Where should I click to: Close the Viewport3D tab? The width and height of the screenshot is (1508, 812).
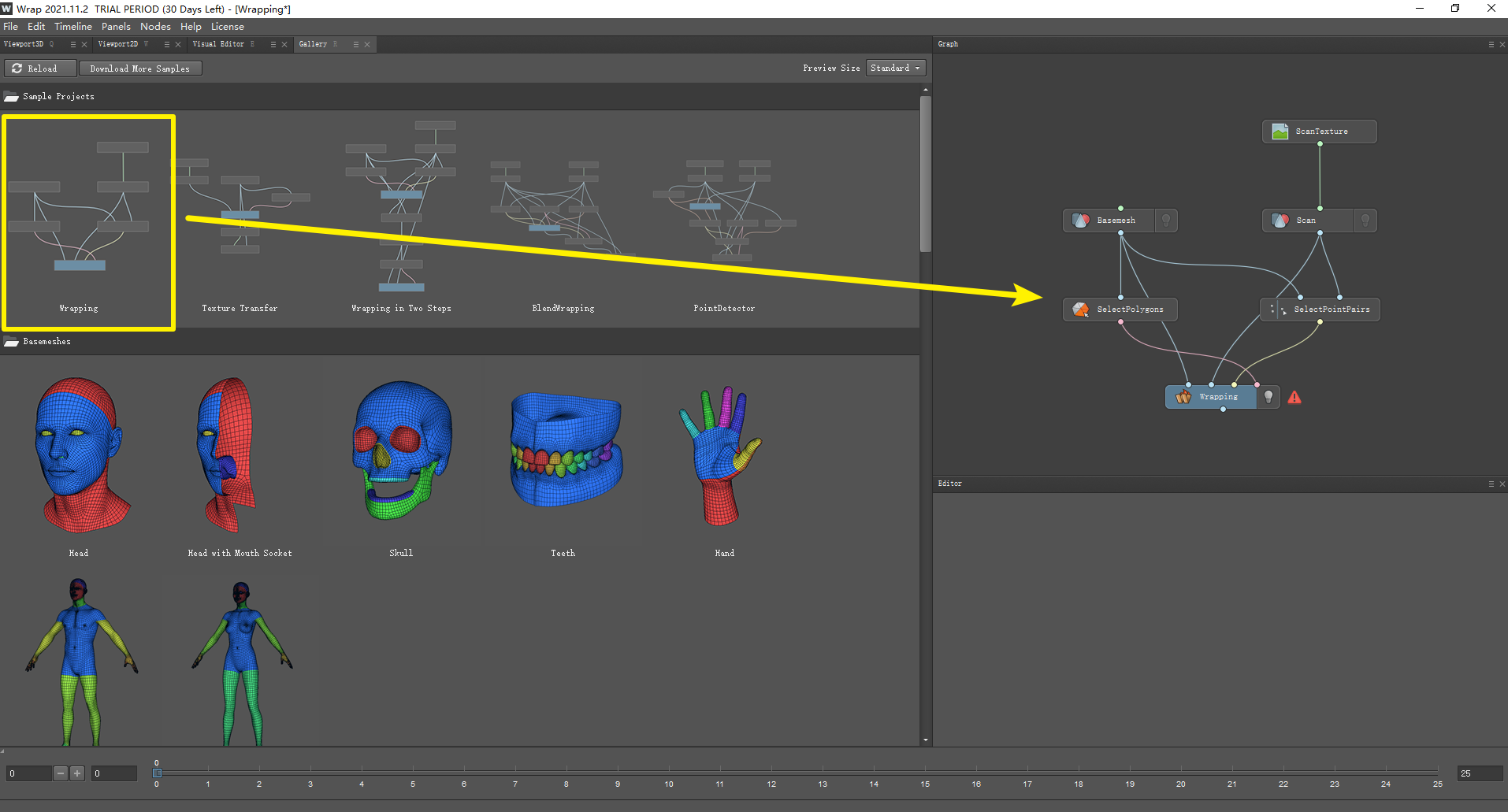pyautogui.click(x=84, y=45)
